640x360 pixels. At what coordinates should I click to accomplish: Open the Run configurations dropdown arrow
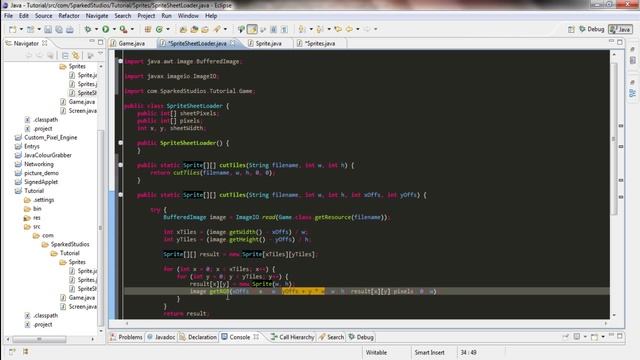point(114,29)
